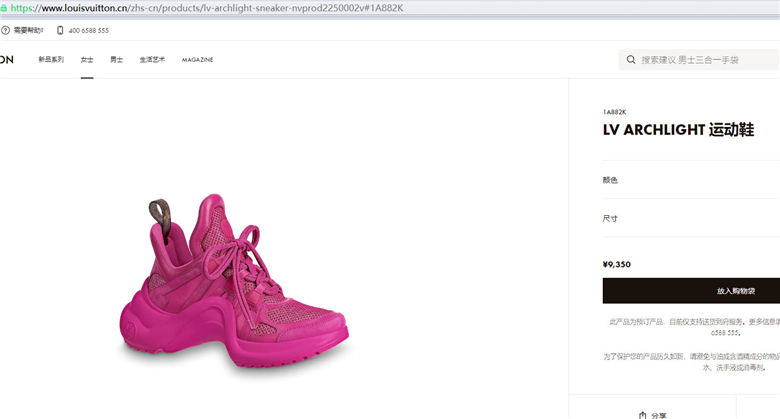Screen dimensions: 780x419
Task: Click the 1A882K product code
Action: tap(614, 112)
